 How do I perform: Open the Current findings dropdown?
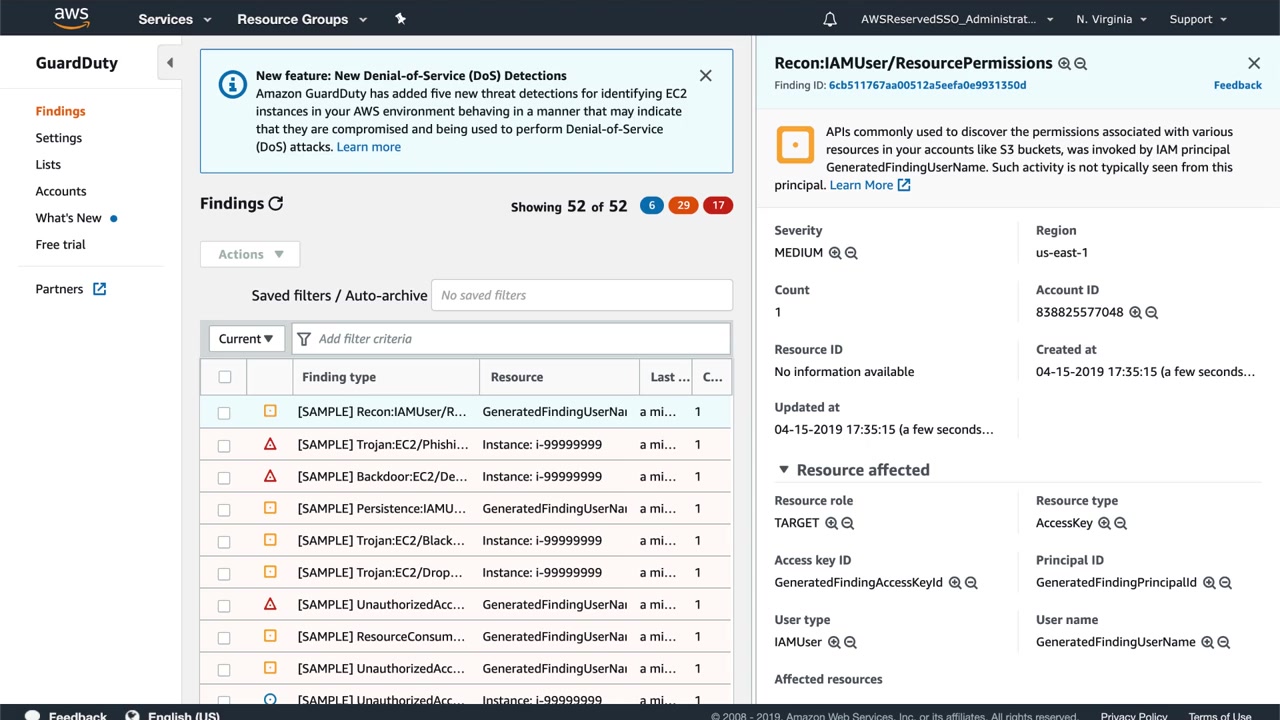point(246,339)
